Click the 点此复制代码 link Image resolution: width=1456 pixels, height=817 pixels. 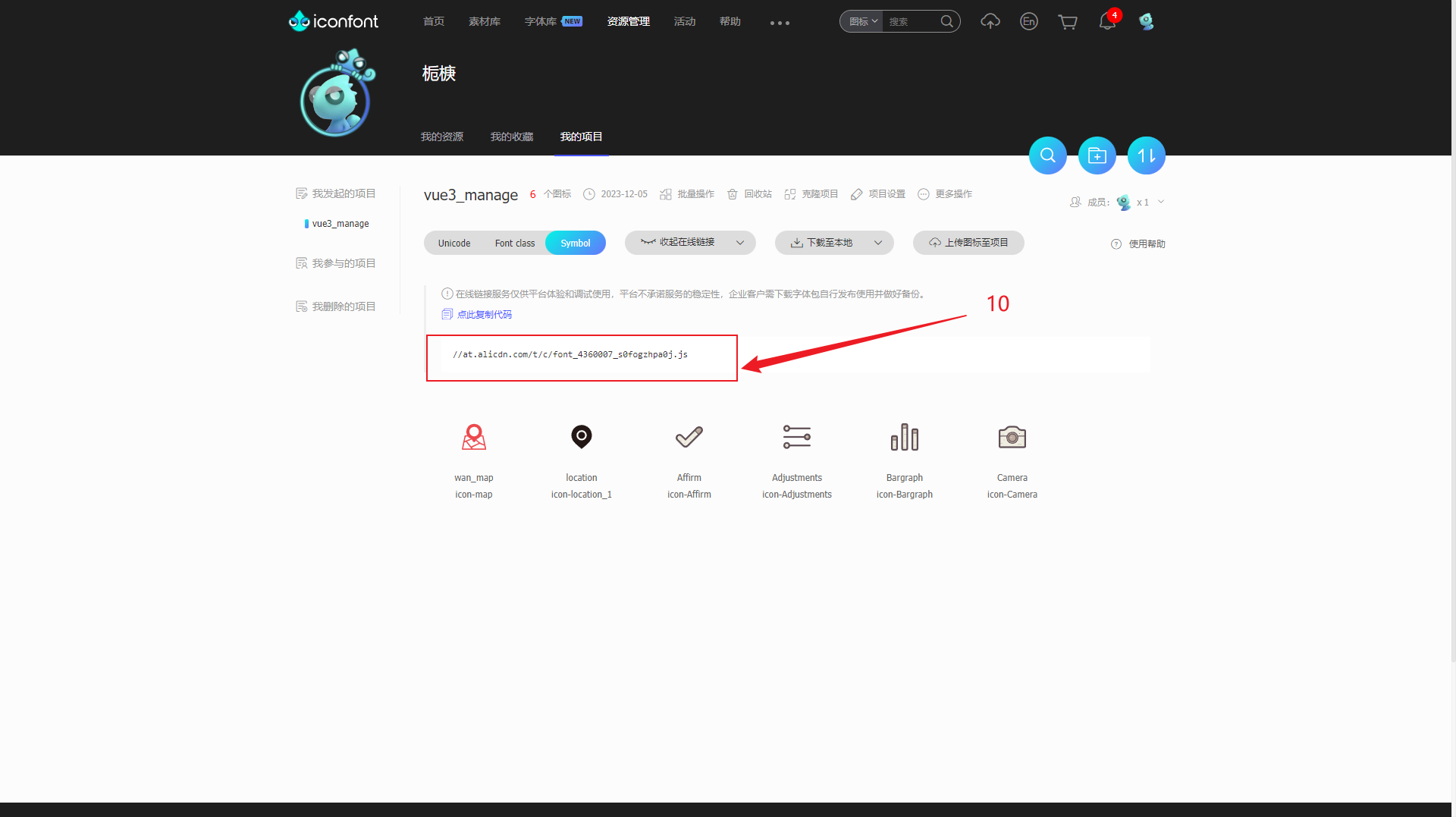484,314
